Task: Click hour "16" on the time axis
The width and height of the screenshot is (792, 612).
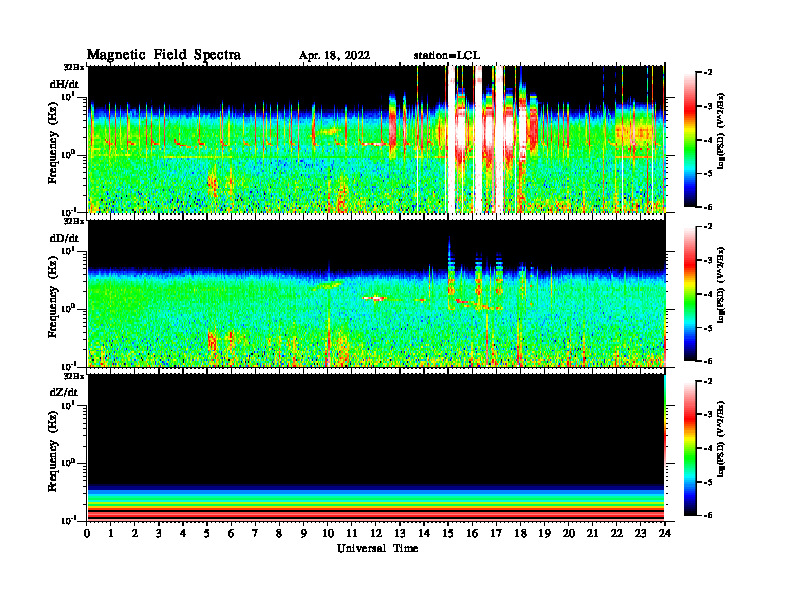Action: (x=472, y=533)
